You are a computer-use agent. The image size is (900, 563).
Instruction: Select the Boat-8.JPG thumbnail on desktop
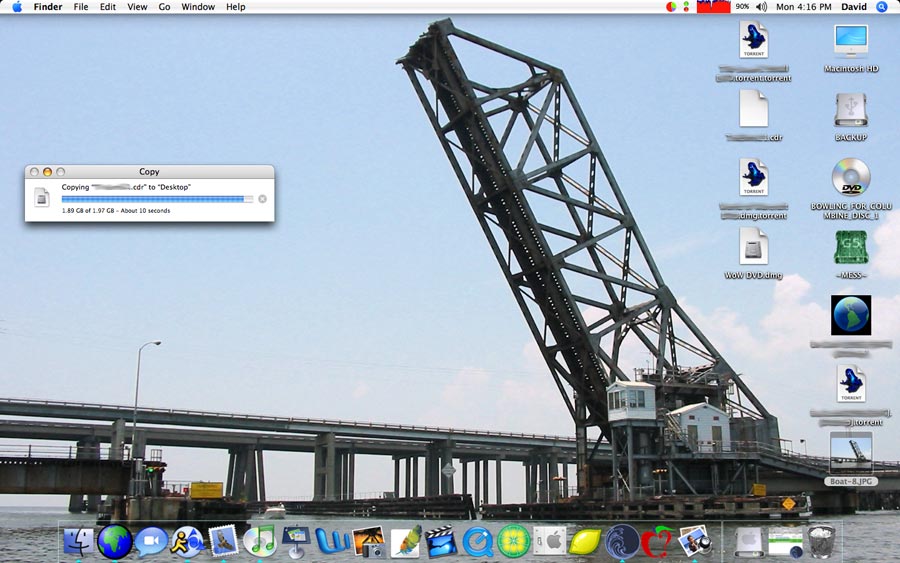(x=851, y=452)
